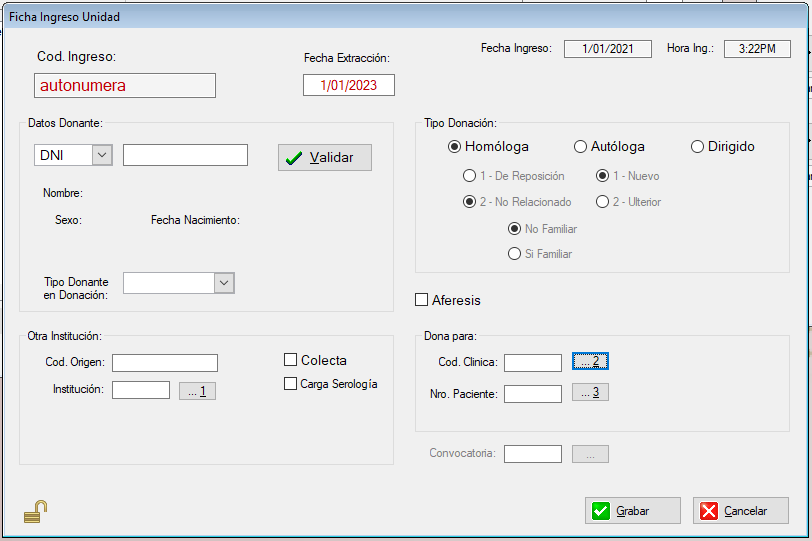The height and width of the screenshot is (541, 812).
Task: Select the Autóloga donation type
Action: [581, 147]
